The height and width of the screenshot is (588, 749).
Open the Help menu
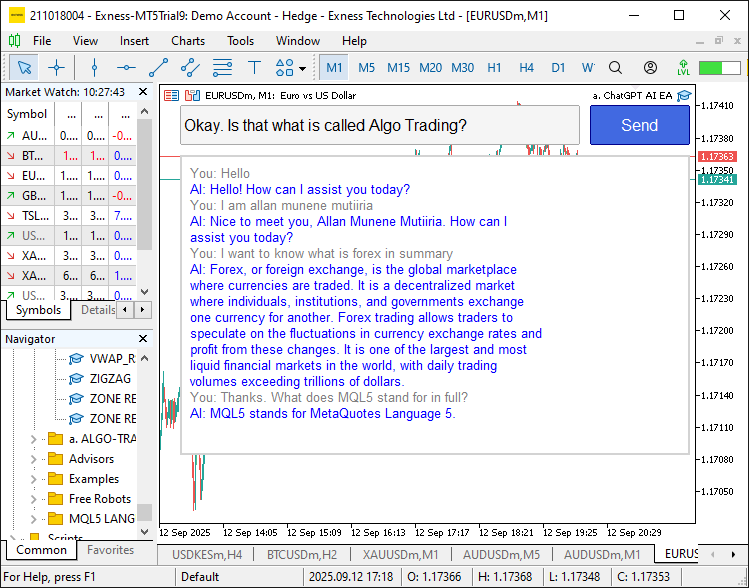click(354, 41)
